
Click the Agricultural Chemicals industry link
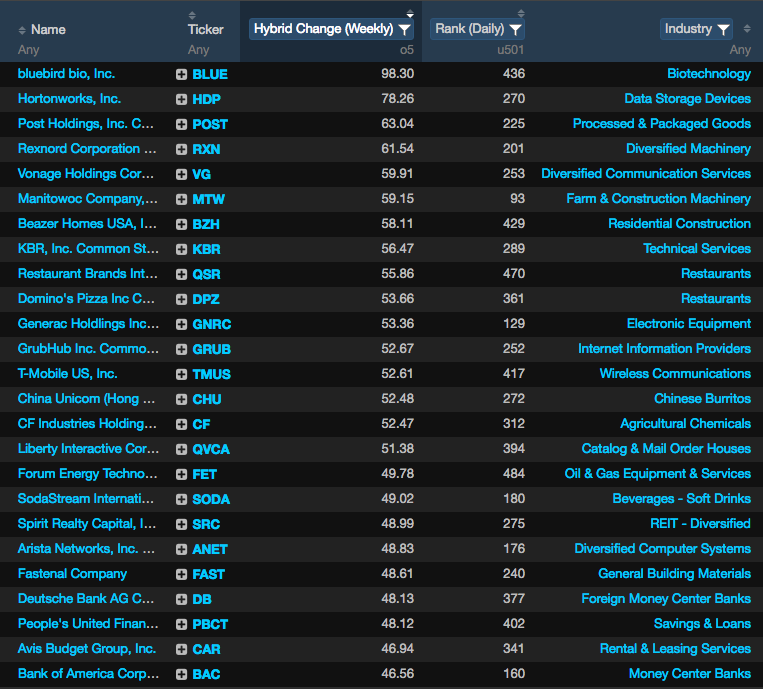pos(686,424)
